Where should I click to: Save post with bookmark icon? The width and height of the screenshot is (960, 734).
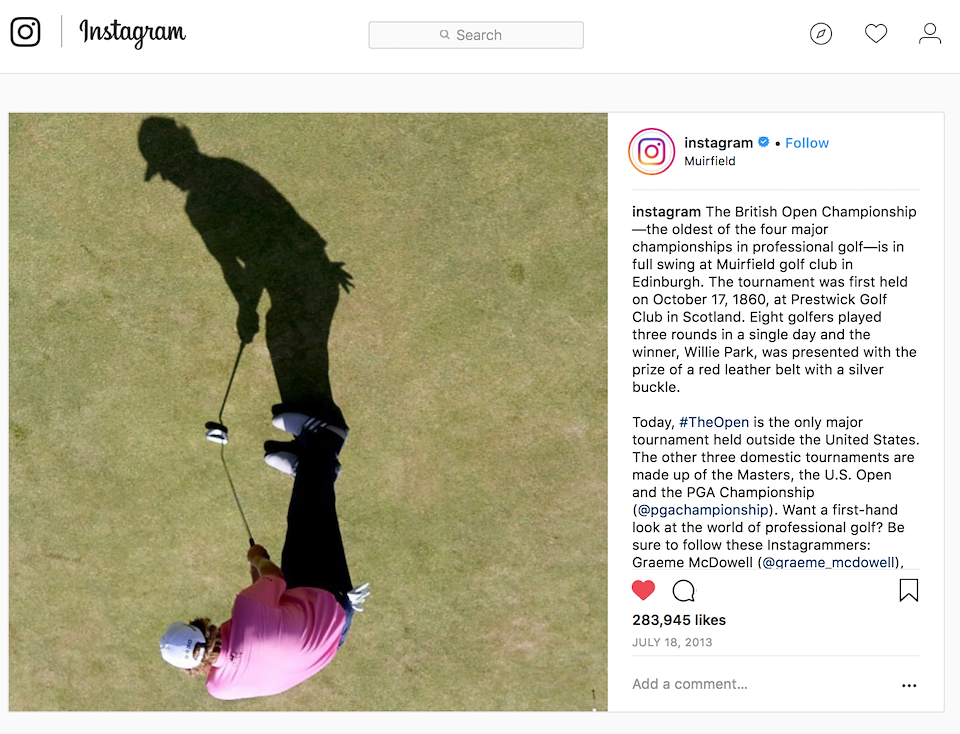point(909,591)
